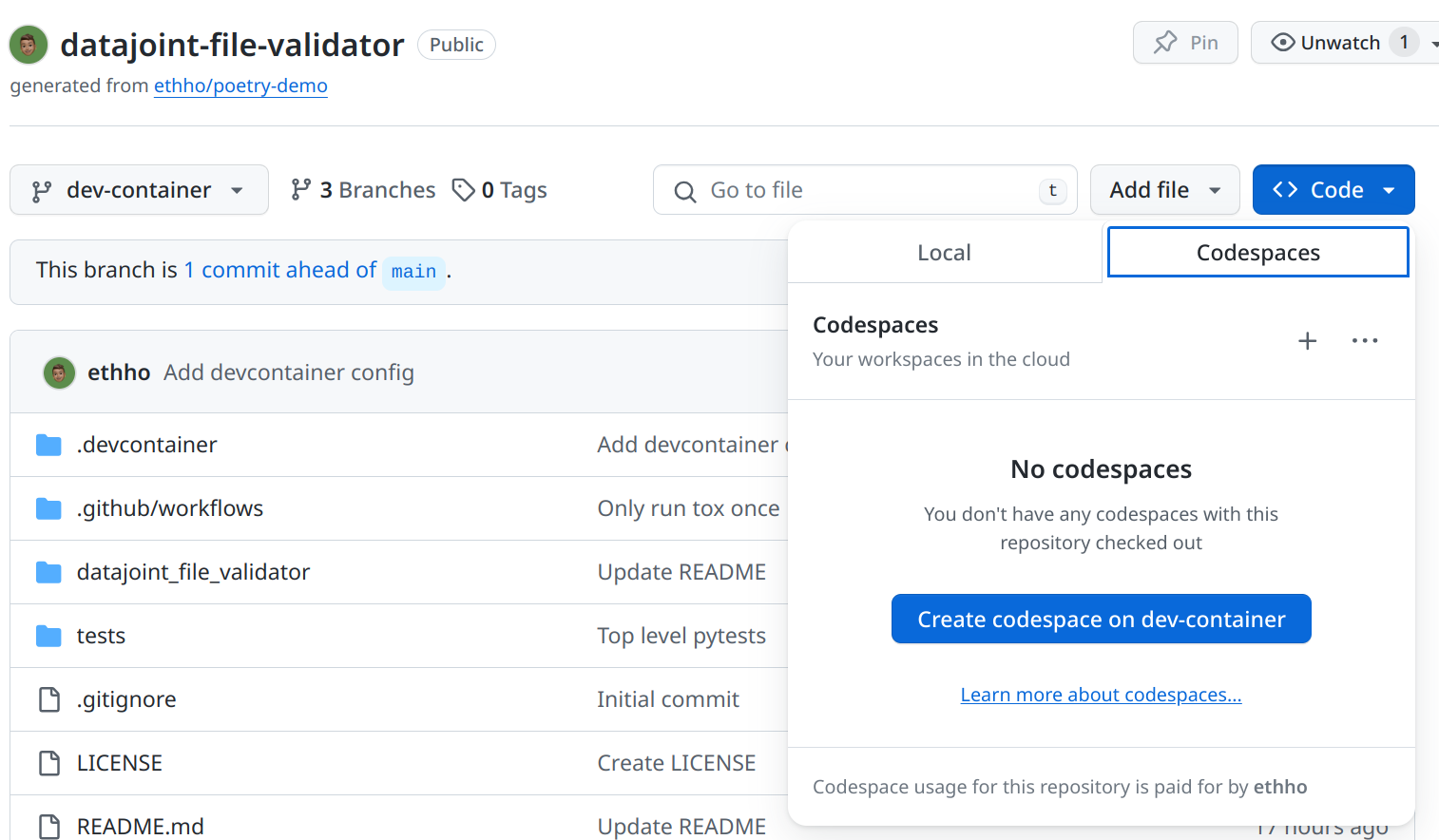Click the eye icon on Unwatch
Viewport: 1439px width, 840px height.
point(1283,43)
